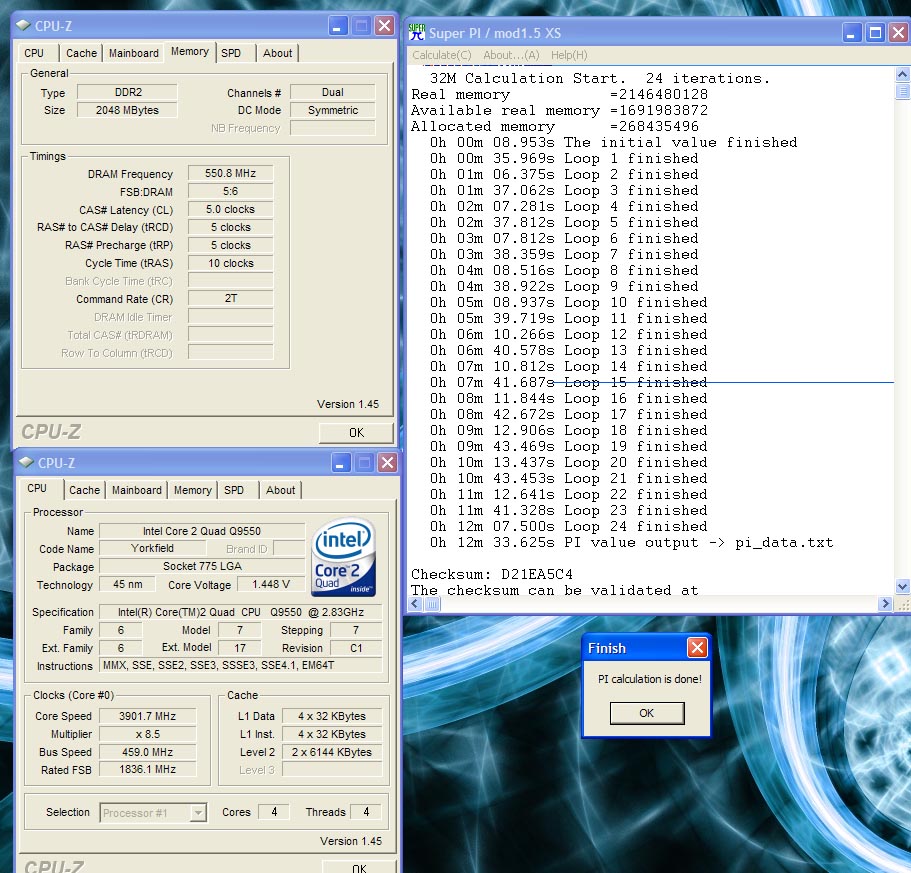Image resolution: width=911 pixels, height=873 pixels.
Task: Click Code Name field Yorkfield
Action: pyautogui.click(x=152, y=548)
